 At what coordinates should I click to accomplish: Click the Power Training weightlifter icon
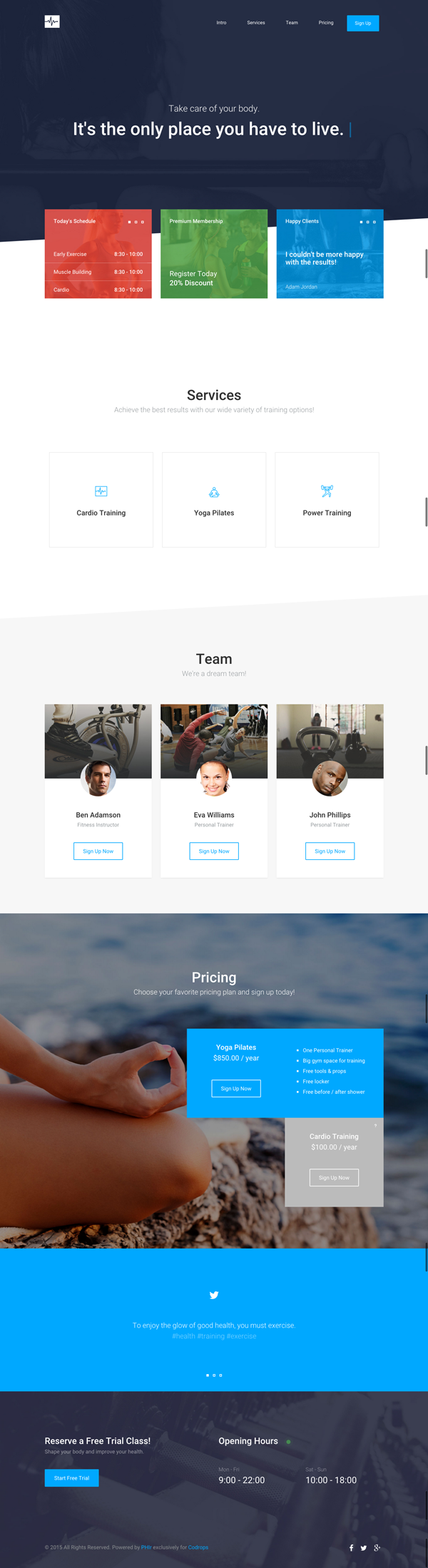pyautogui.click(x=327, y=491)
